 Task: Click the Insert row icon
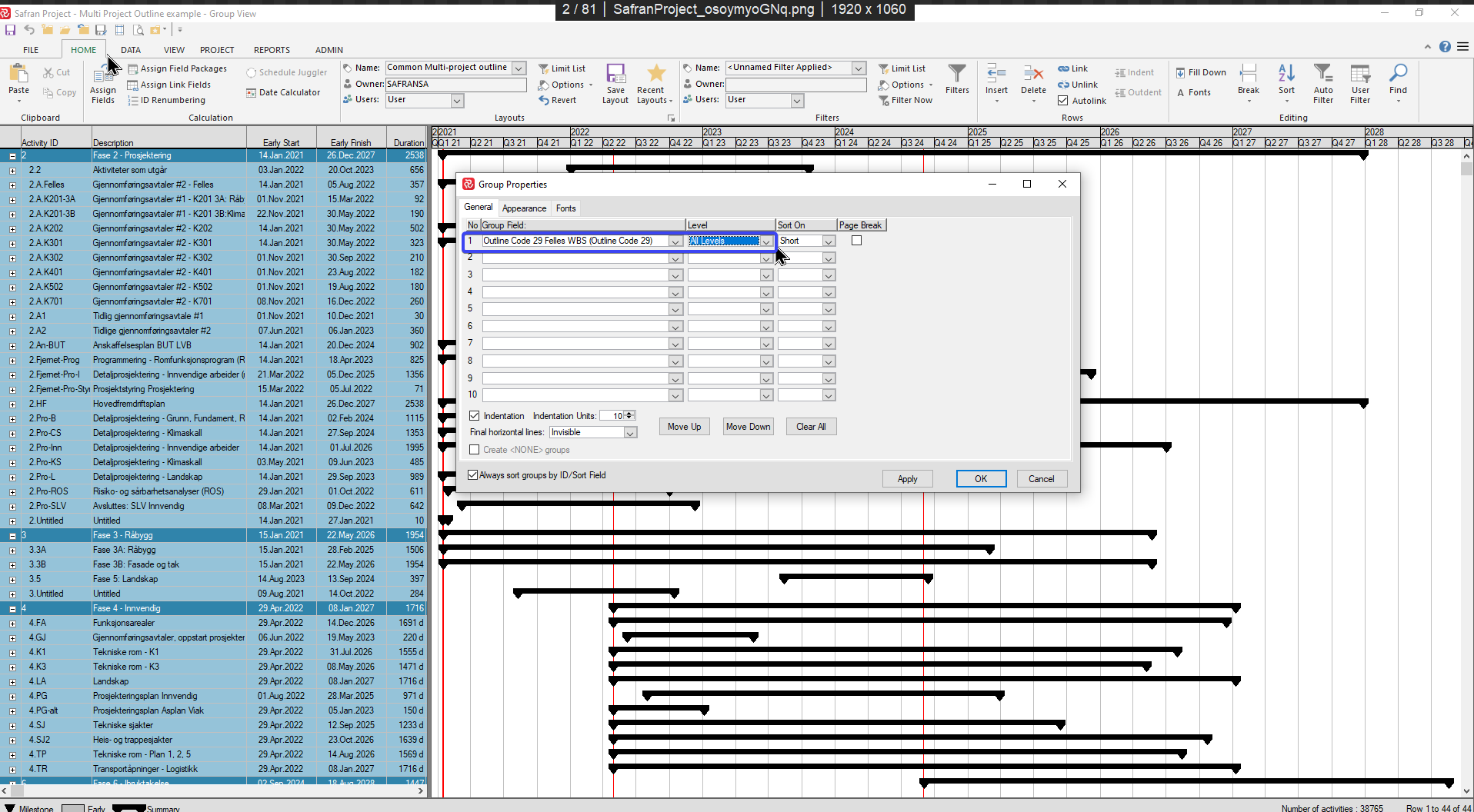(996, 75)
